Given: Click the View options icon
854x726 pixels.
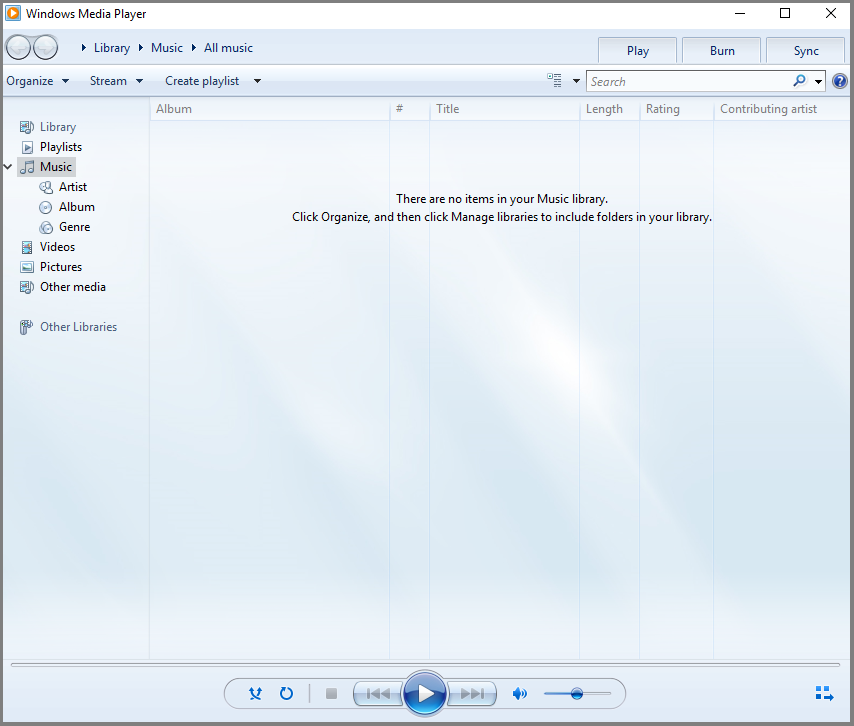Looking at the screenshot, I should pos(554,81).
